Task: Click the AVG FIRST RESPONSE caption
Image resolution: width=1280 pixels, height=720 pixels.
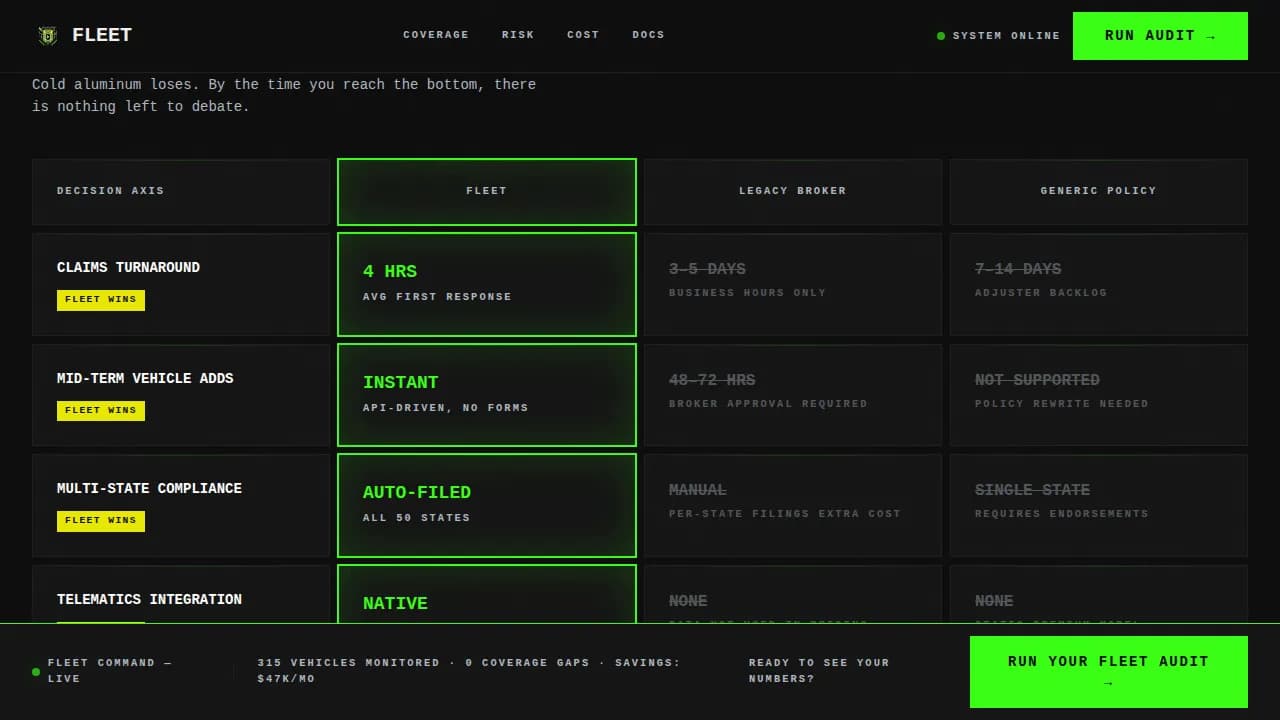Action: pos(437,297)
